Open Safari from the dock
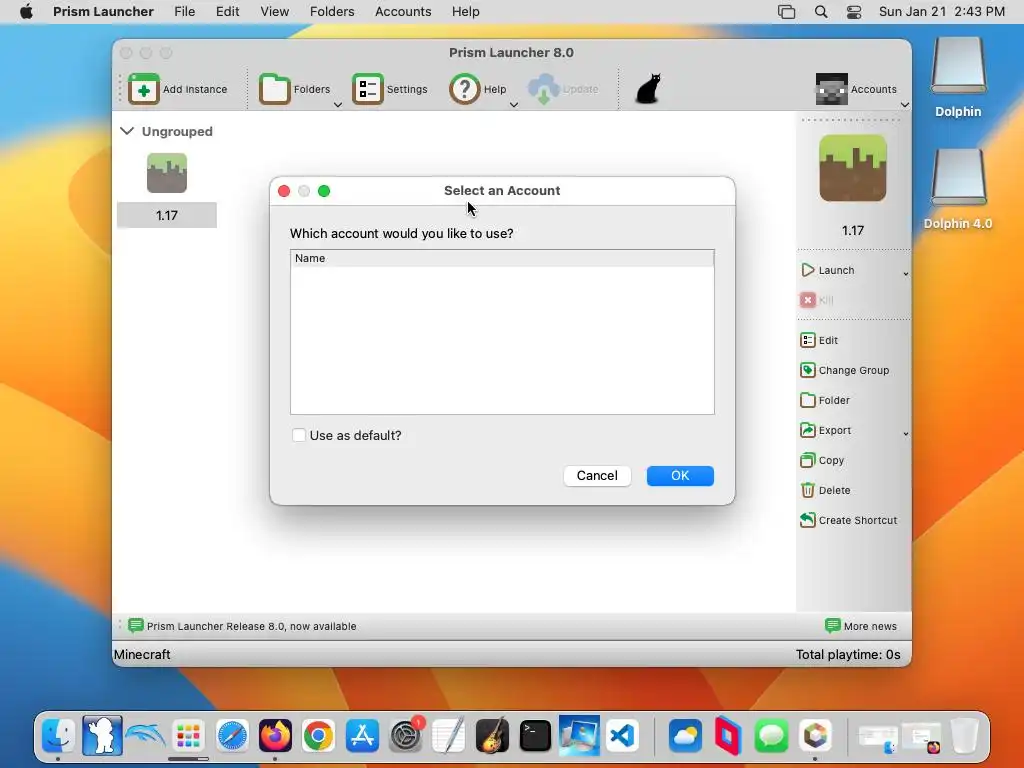 232,737
